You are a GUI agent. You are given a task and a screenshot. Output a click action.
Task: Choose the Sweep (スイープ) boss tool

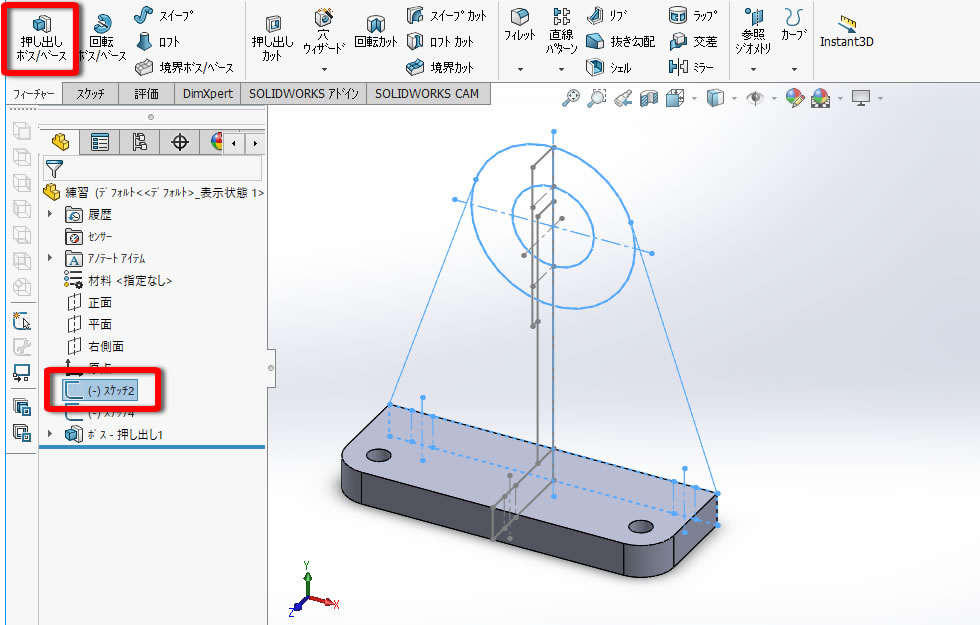(164, 16)
